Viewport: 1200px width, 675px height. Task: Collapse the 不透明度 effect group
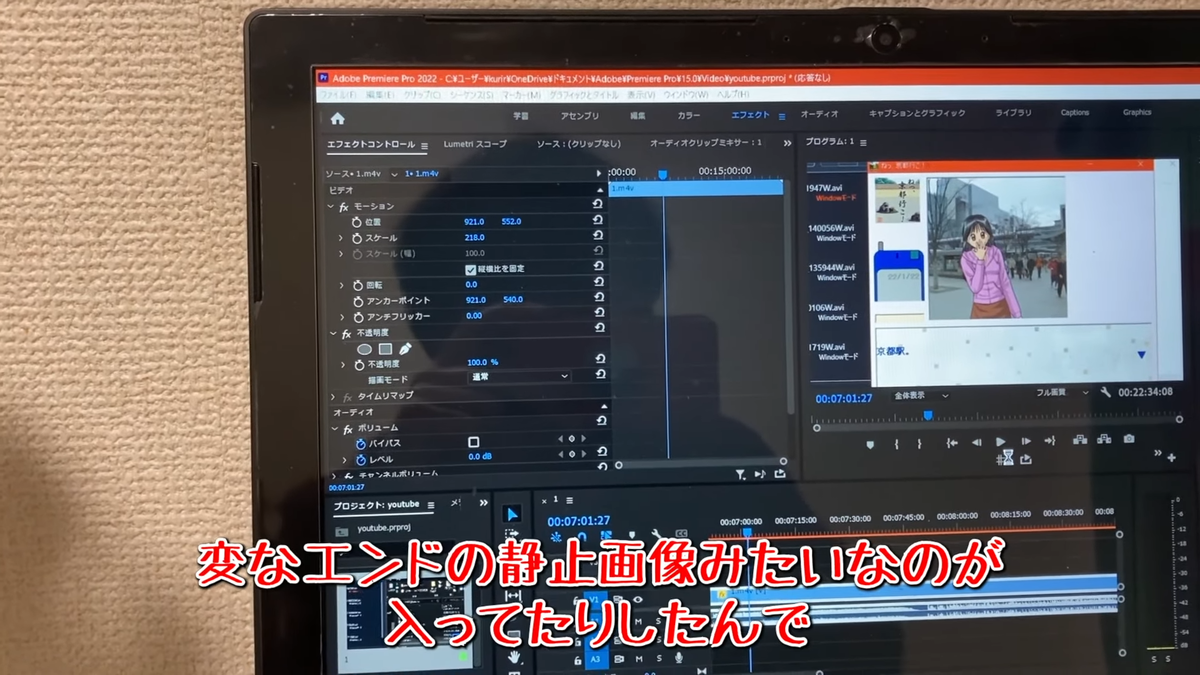click(x=333, y=333)
